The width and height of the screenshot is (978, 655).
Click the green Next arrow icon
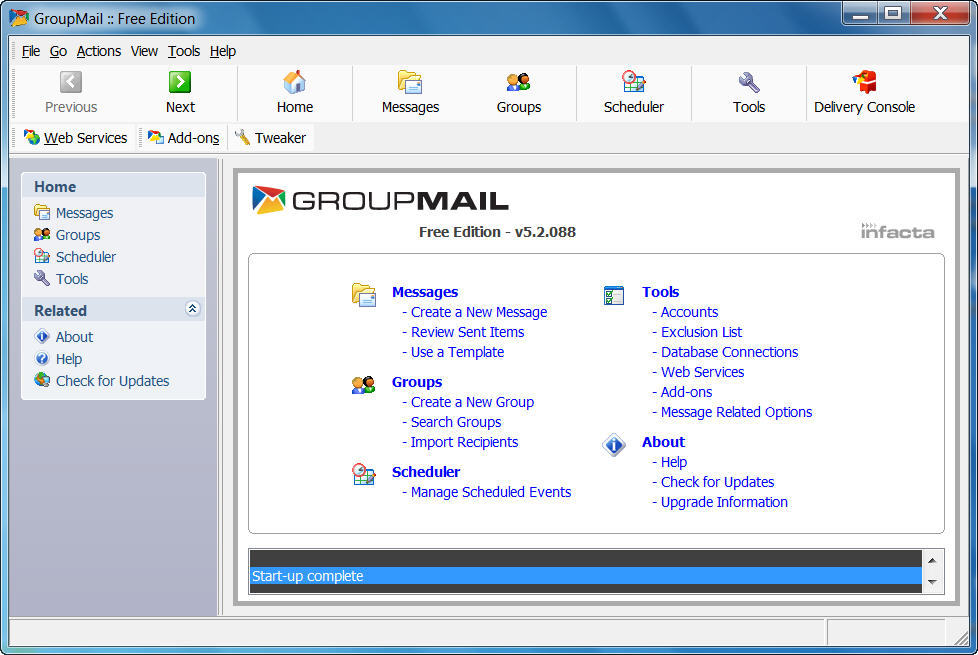pyautogui.click(x=180, y=82)
